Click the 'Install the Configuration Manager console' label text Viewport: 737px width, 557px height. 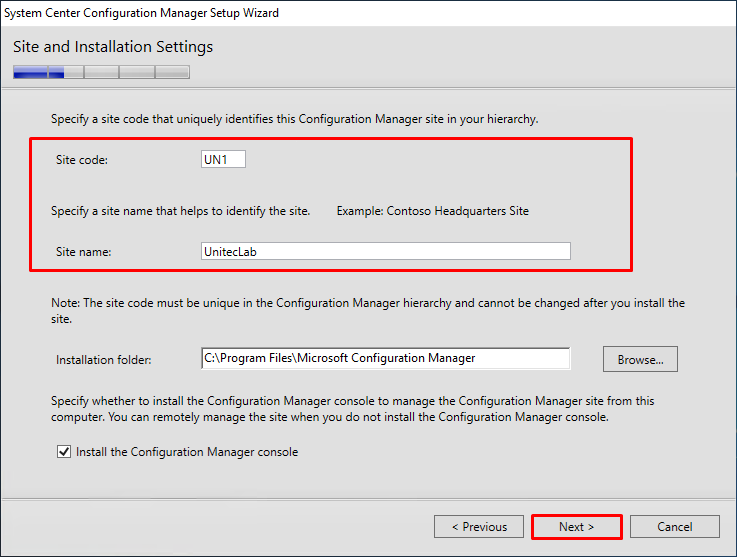(187, 452)
